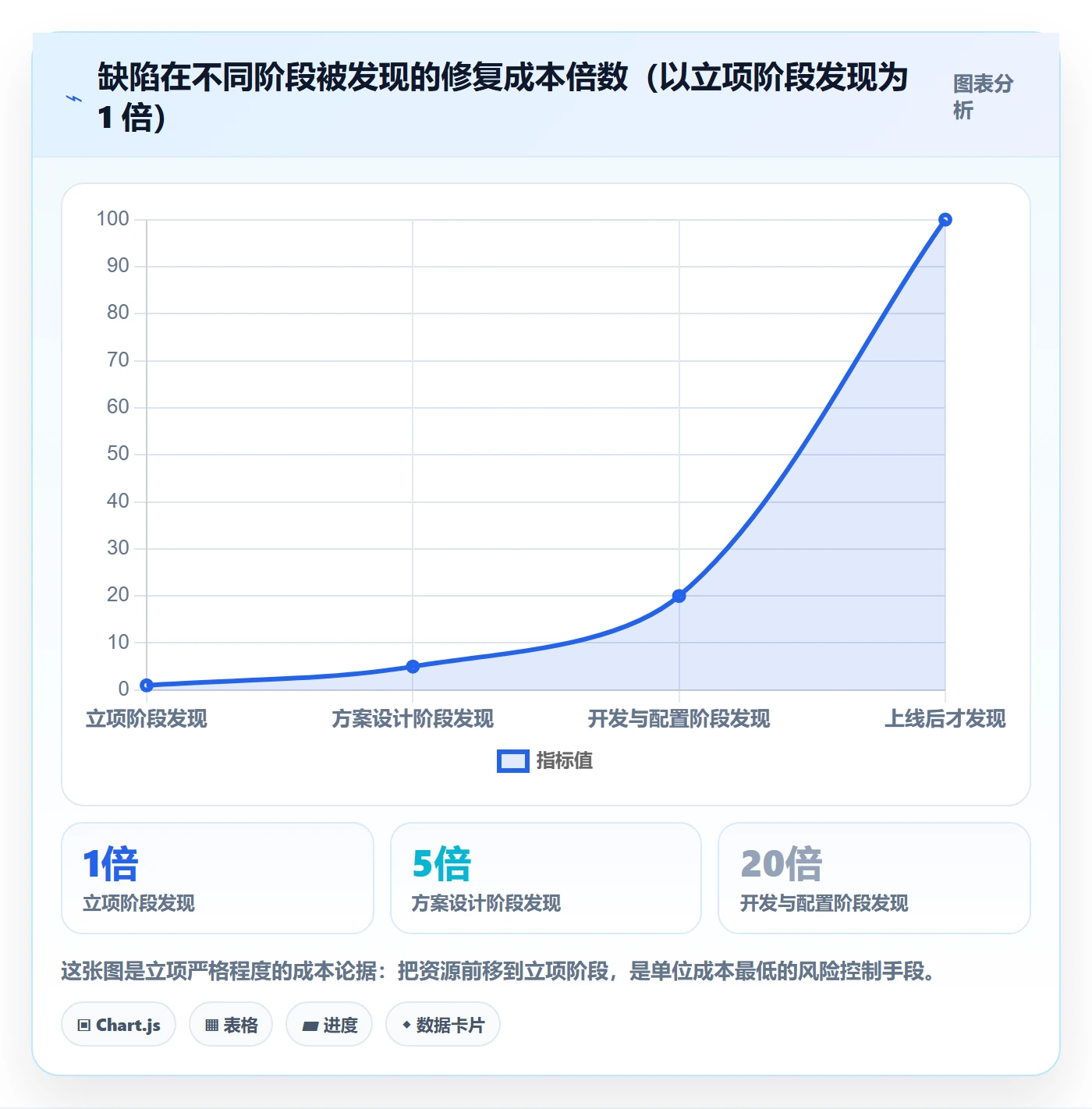Click the data point at 上线后才发现
Viewport: 1092px width, 1109px height.
coord(945,220)
